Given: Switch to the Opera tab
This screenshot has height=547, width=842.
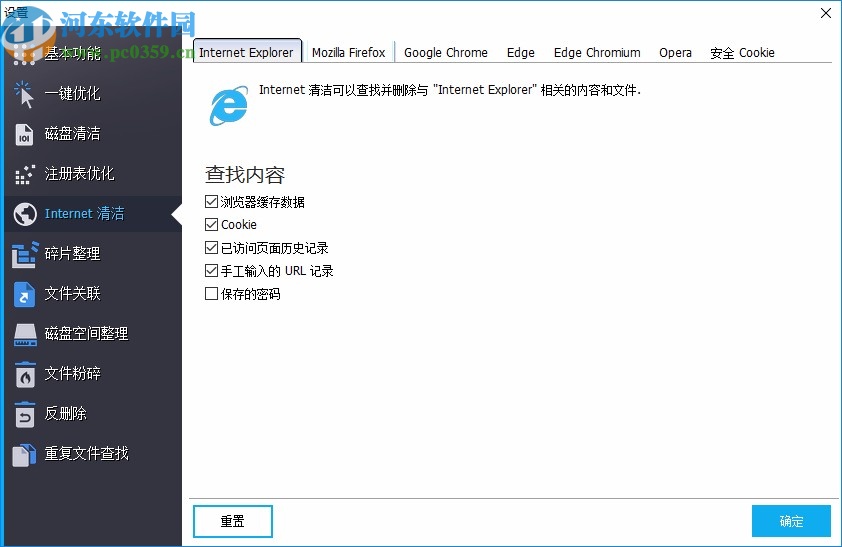Looking at the screenshot, I should (676, 53).
